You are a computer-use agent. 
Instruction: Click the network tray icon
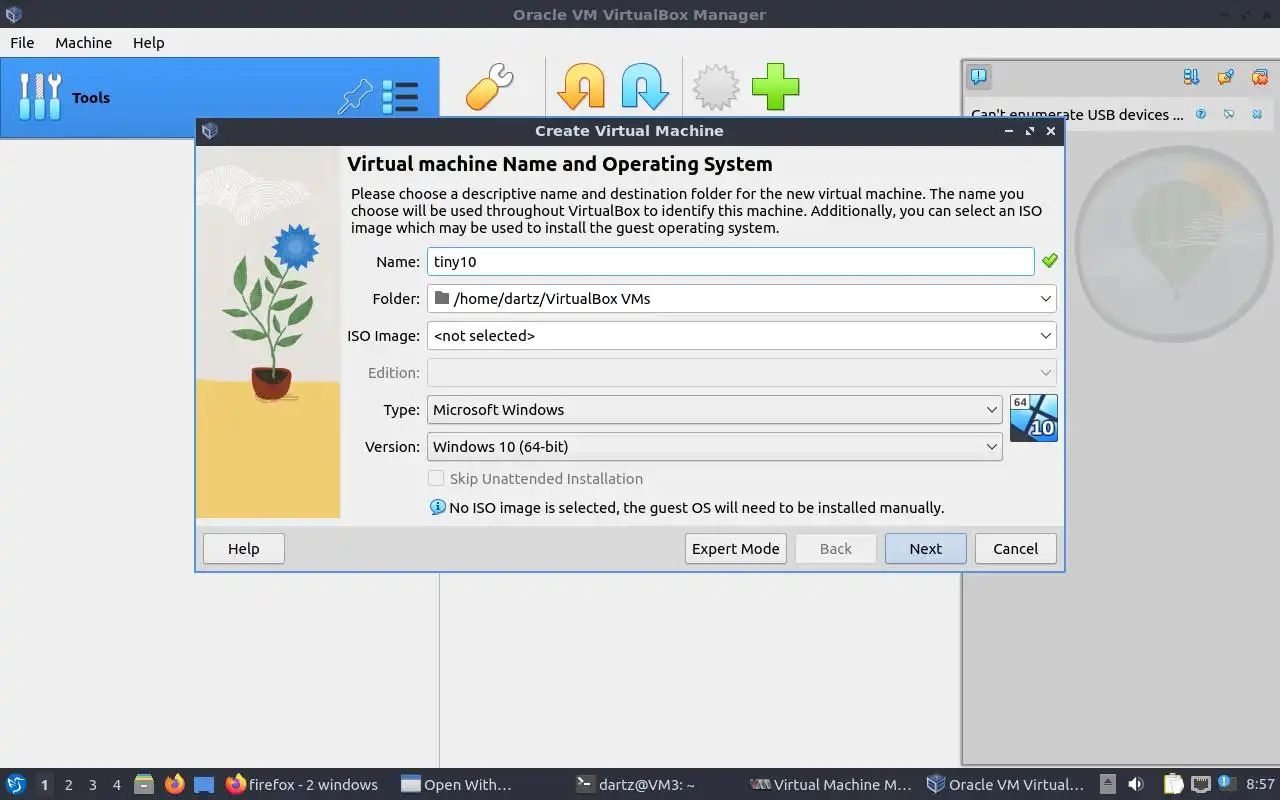click(1201, 784)
